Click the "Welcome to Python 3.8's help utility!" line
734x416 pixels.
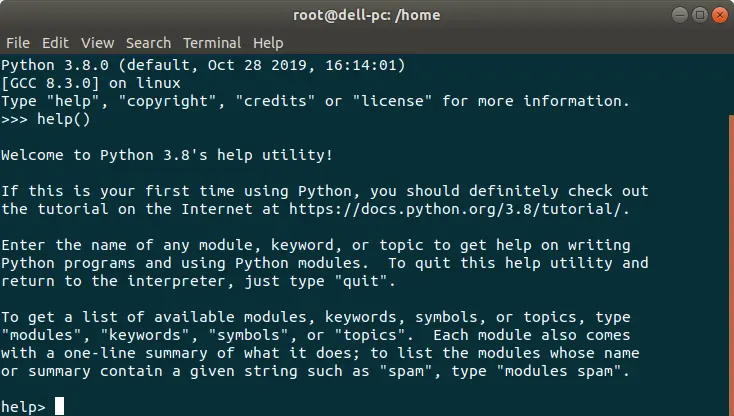click(167, 155)
